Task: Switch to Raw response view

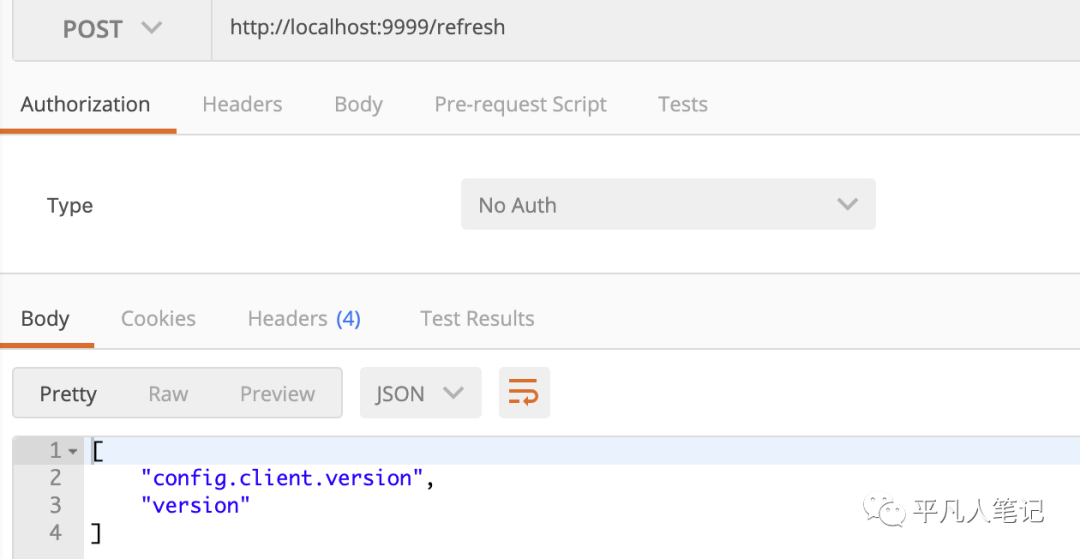Action: [x=168, y=394]
